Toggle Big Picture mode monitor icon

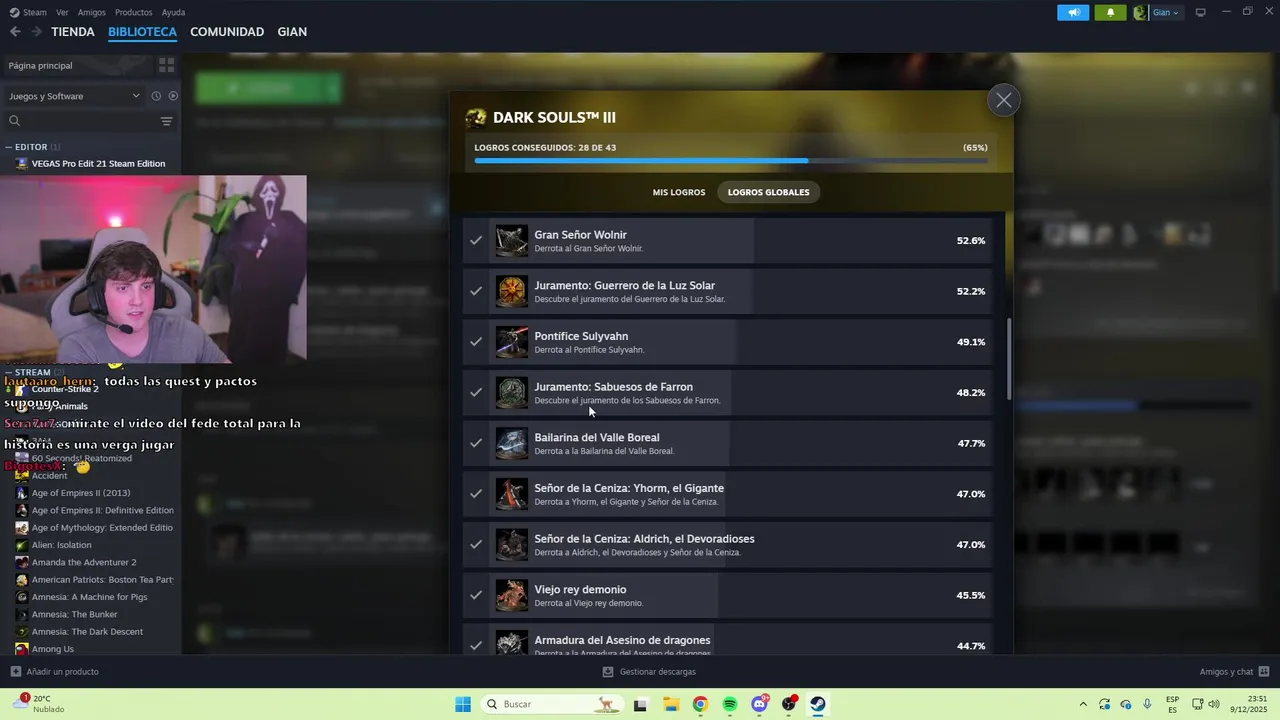click(x=1201, y=13)
